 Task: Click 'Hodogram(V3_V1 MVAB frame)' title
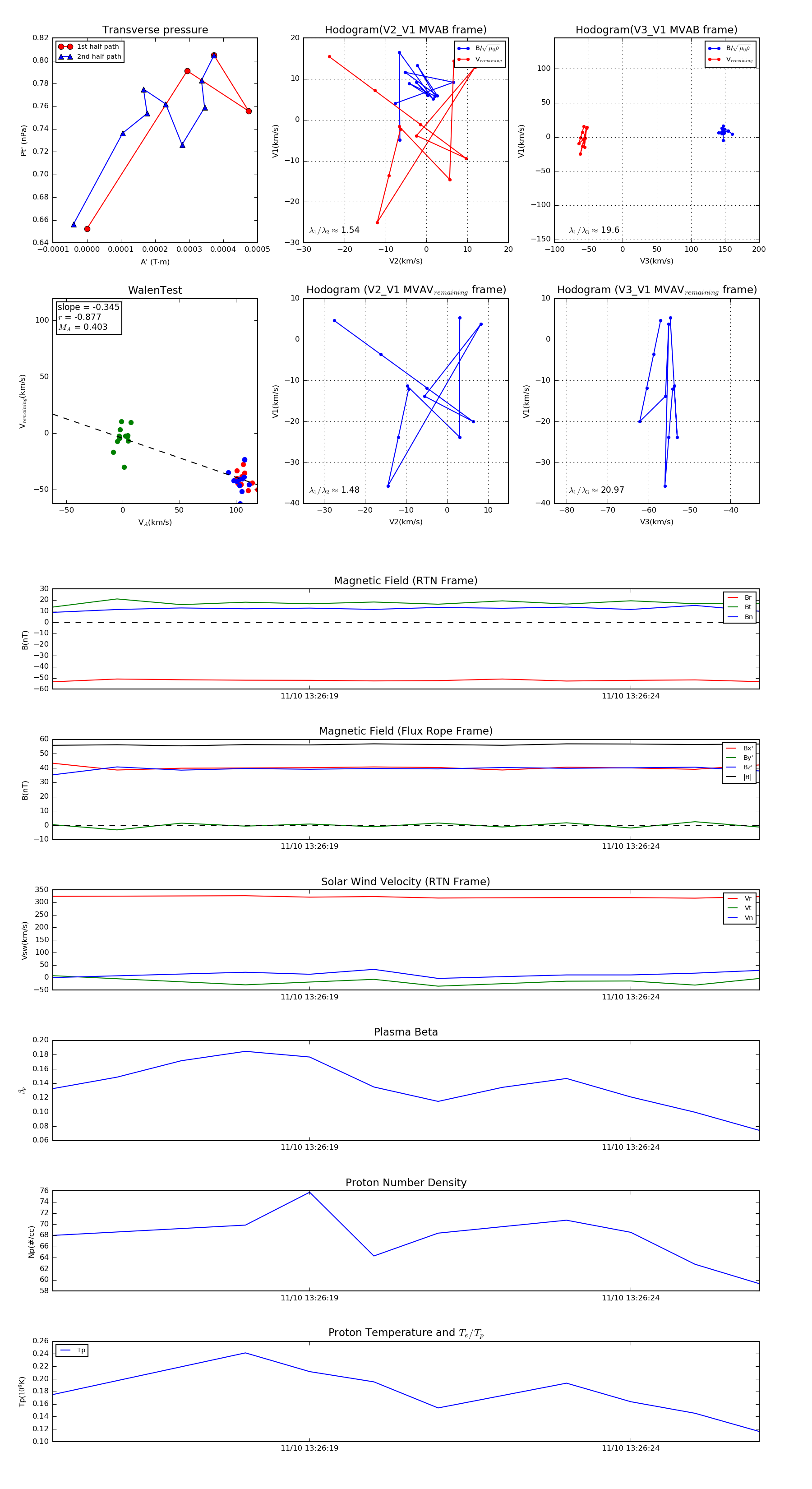pos(656,30)
